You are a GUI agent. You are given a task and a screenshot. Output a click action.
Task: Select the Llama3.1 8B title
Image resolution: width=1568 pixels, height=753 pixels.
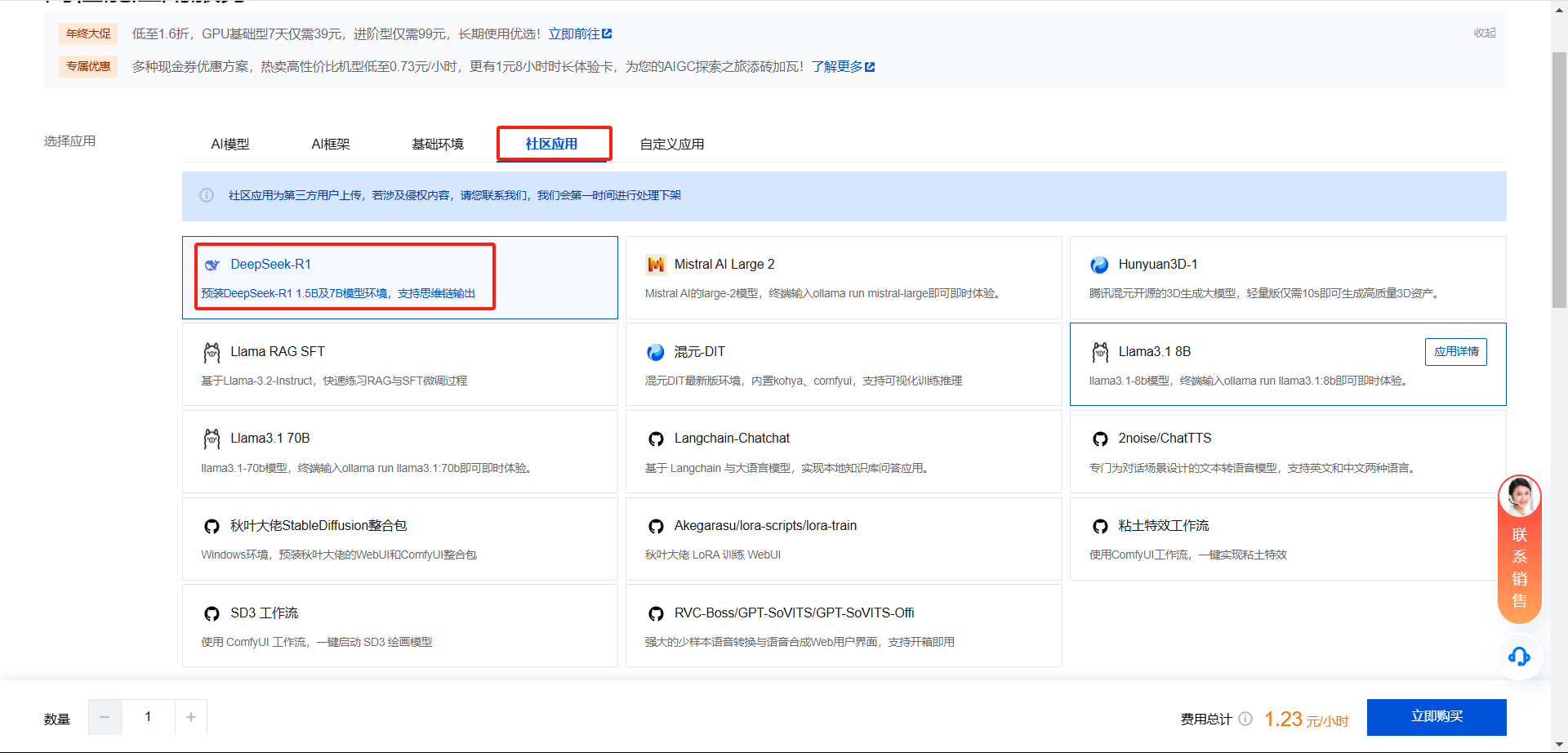[x=1155, y=352]
